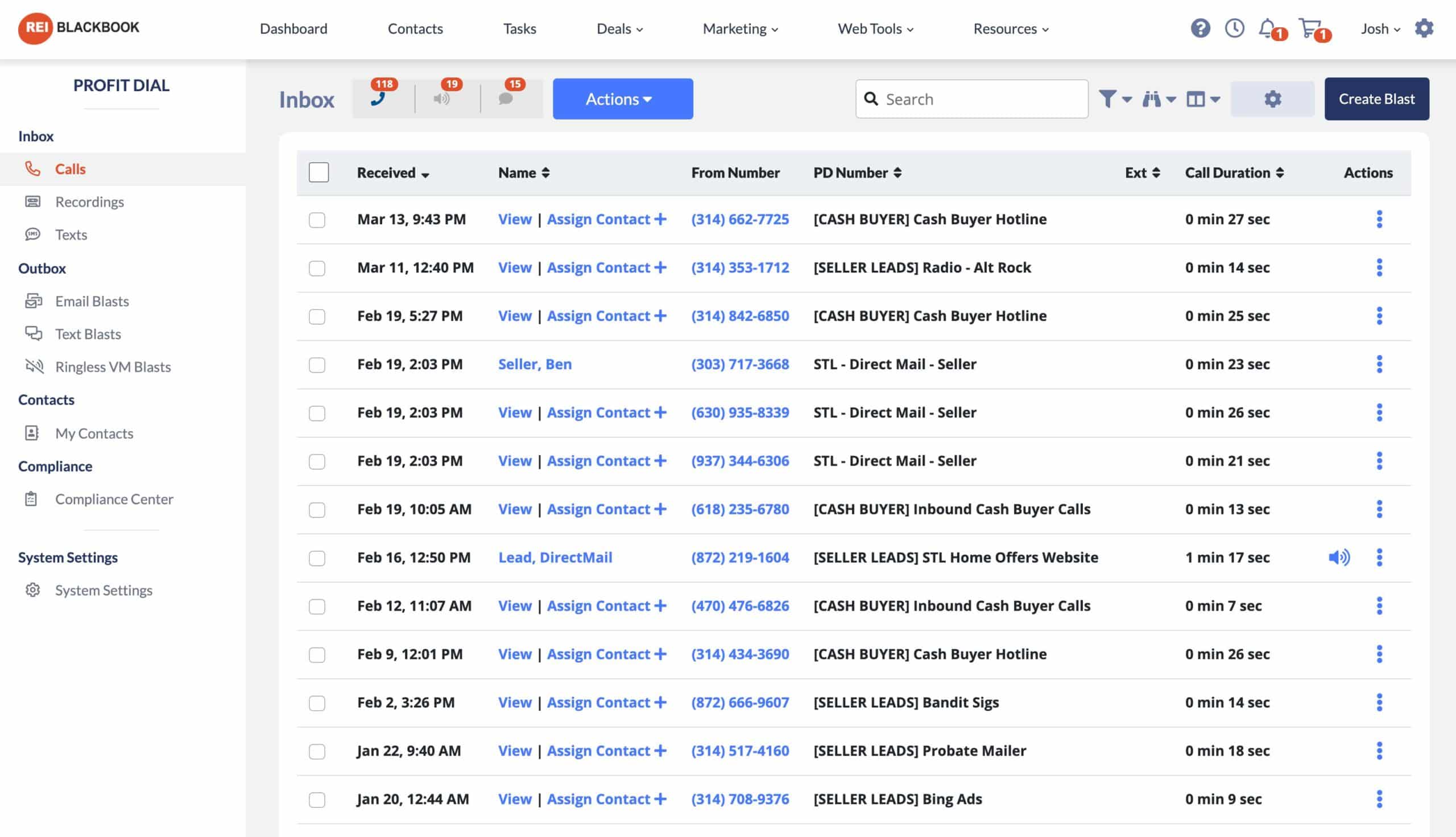Click the (618) 235-6780 phone number

coord(740,509)
